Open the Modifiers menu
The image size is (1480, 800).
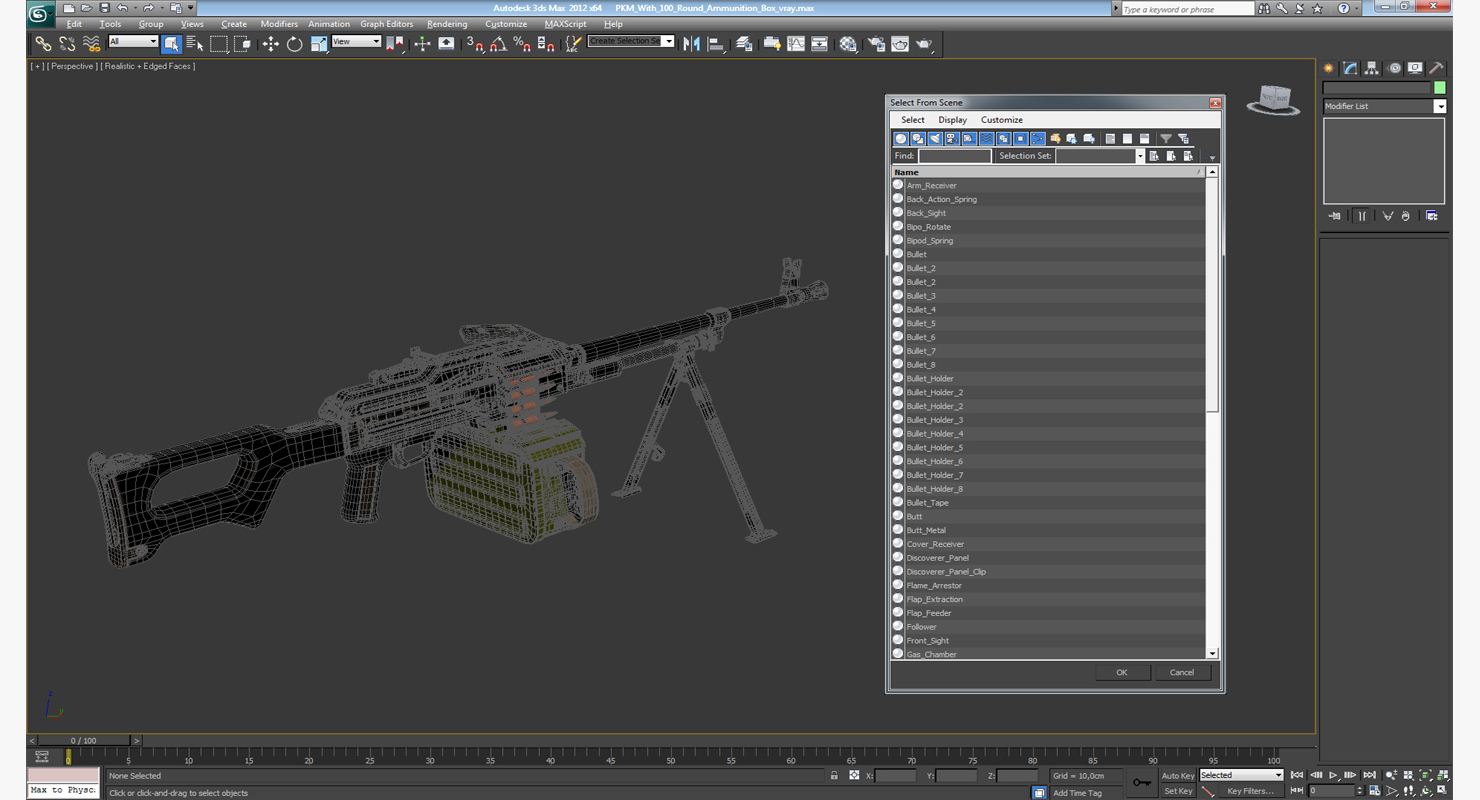click(x=279, y=24)
